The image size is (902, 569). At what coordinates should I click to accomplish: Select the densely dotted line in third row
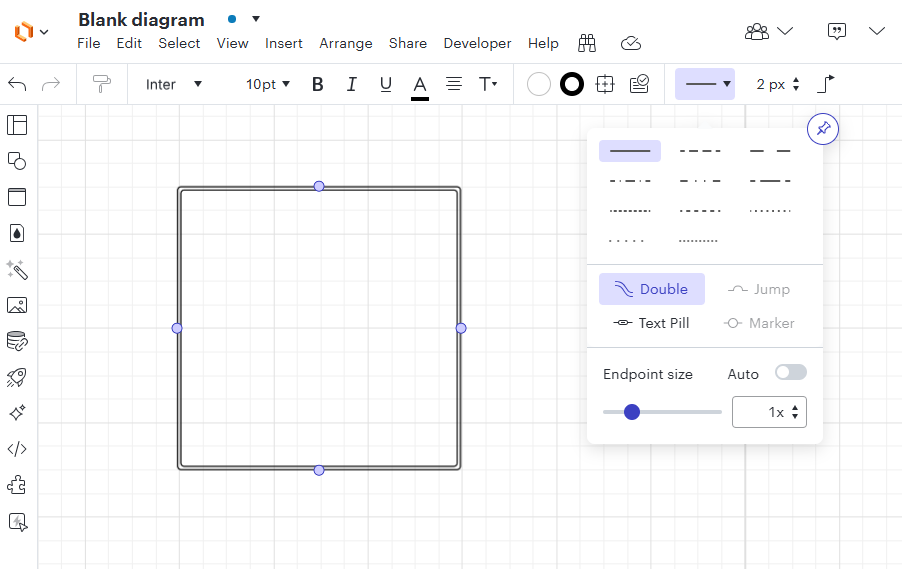630,211
